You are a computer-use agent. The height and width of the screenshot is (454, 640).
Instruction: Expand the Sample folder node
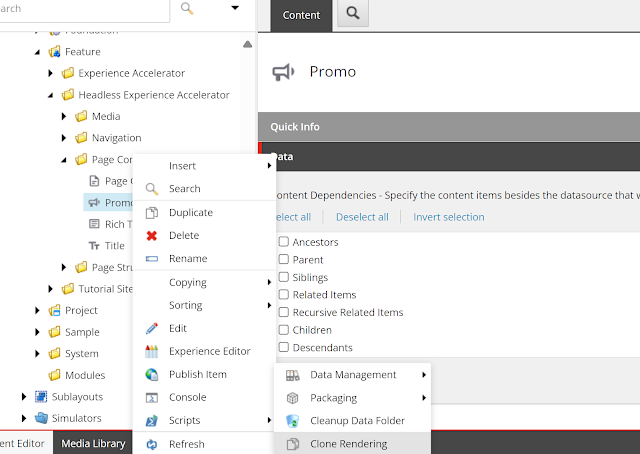37,332
